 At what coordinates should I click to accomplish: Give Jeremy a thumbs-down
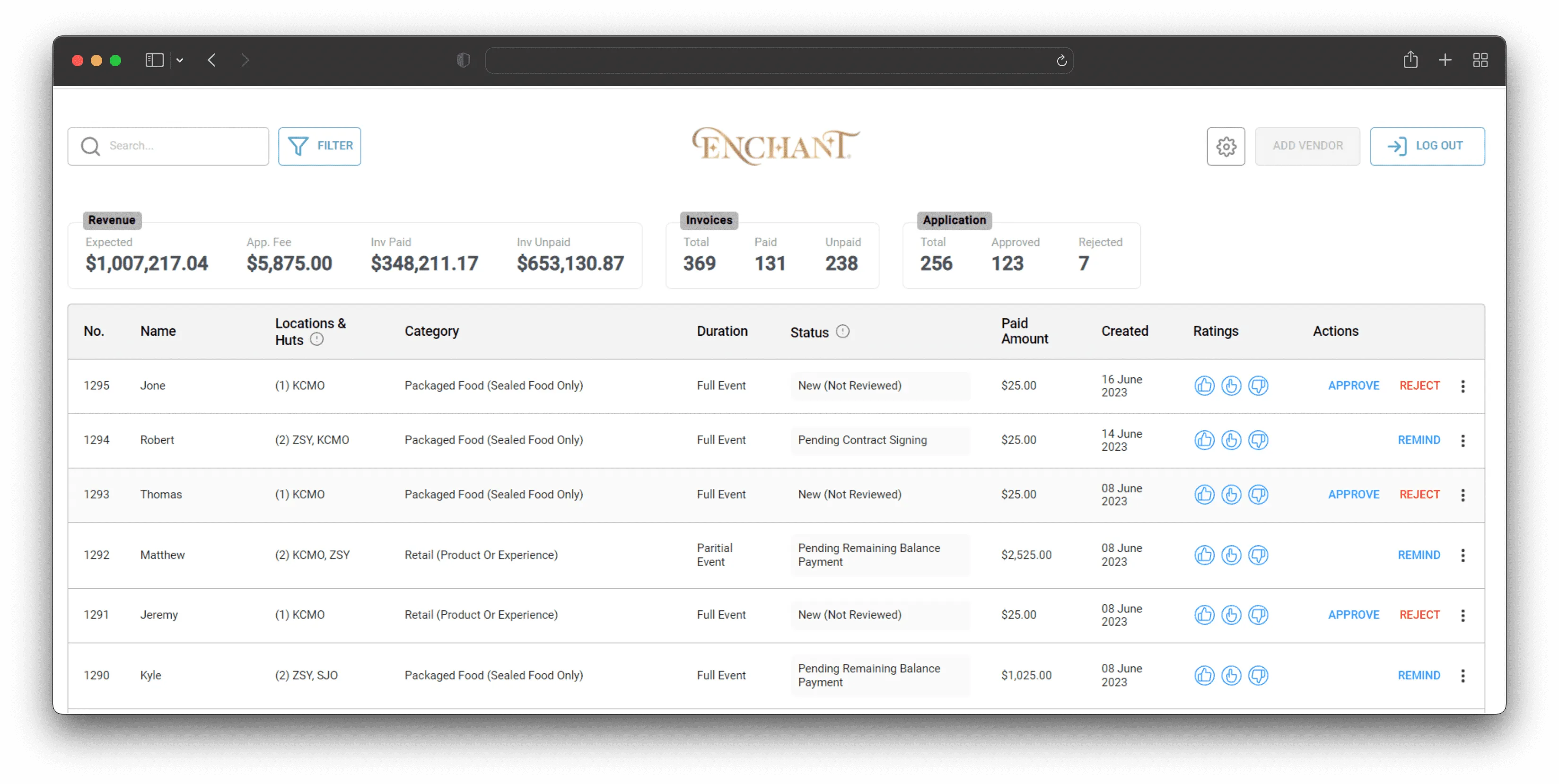(x=1258, y=615)
